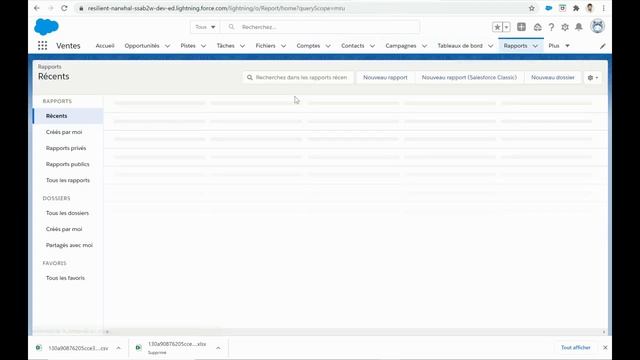Open the Chrome profile avatar
640x360 pixels.
point(590,8)
